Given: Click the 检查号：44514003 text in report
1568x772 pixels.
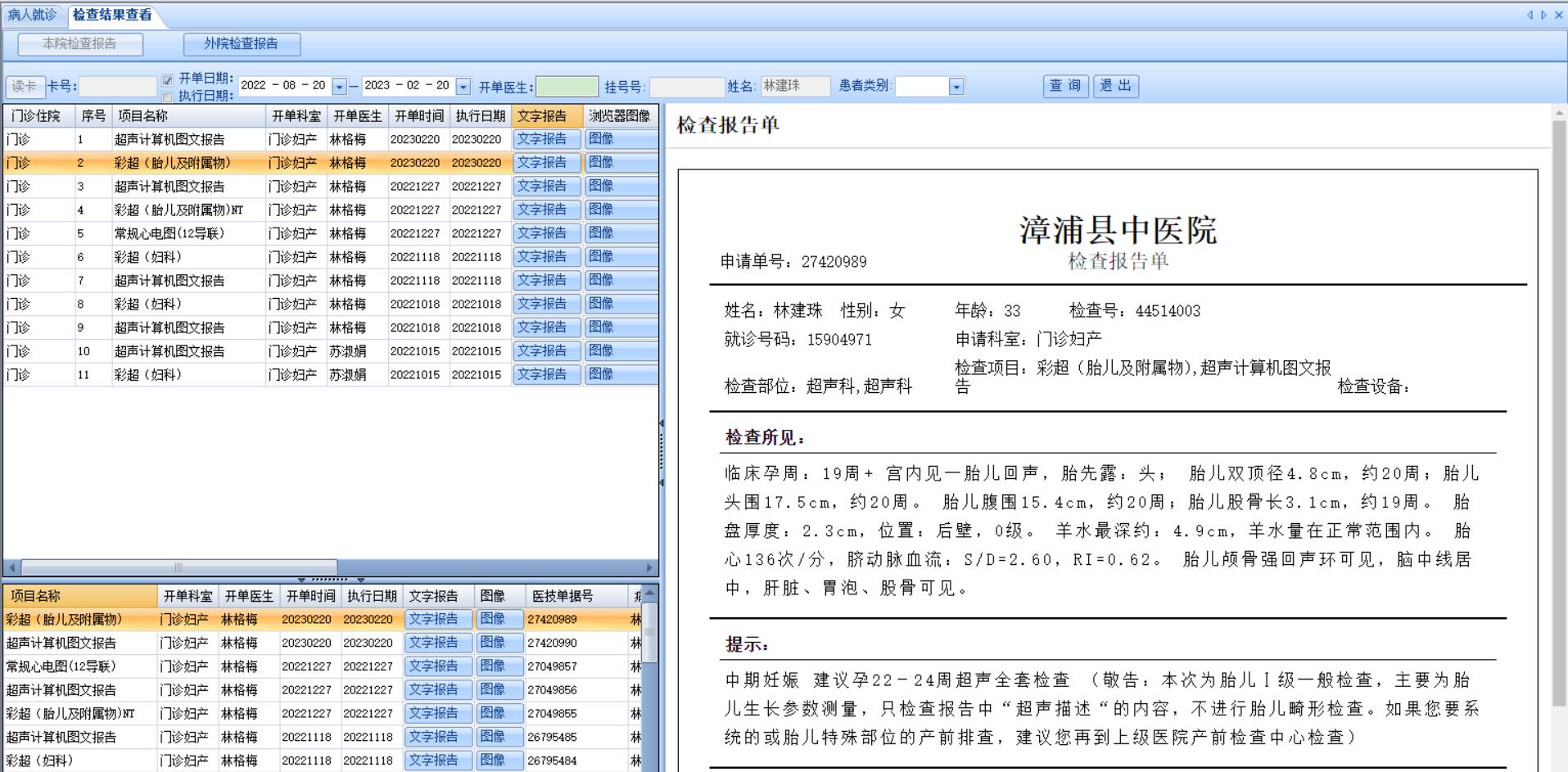Looking at the screenshot, I should pyautogui.click(x=1135, y=311).
